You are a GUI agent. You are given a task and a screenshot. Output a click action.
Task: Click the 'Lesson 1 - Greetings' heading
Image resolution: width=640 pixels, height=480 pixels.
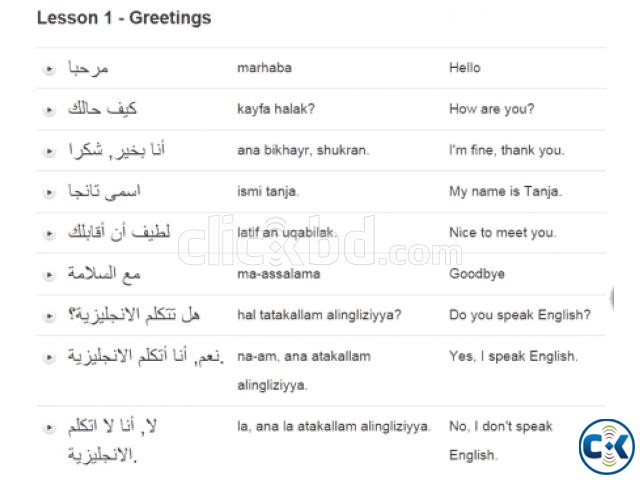click(x=123, y=18)
